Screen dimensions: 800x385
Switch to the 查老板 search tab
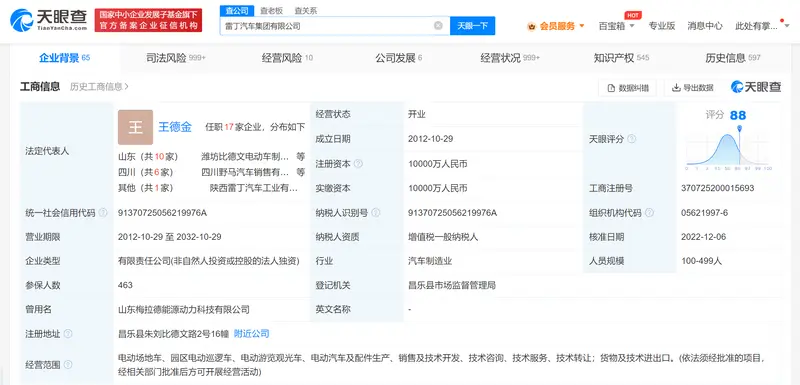pyautogui.click(x=271, y=10)
